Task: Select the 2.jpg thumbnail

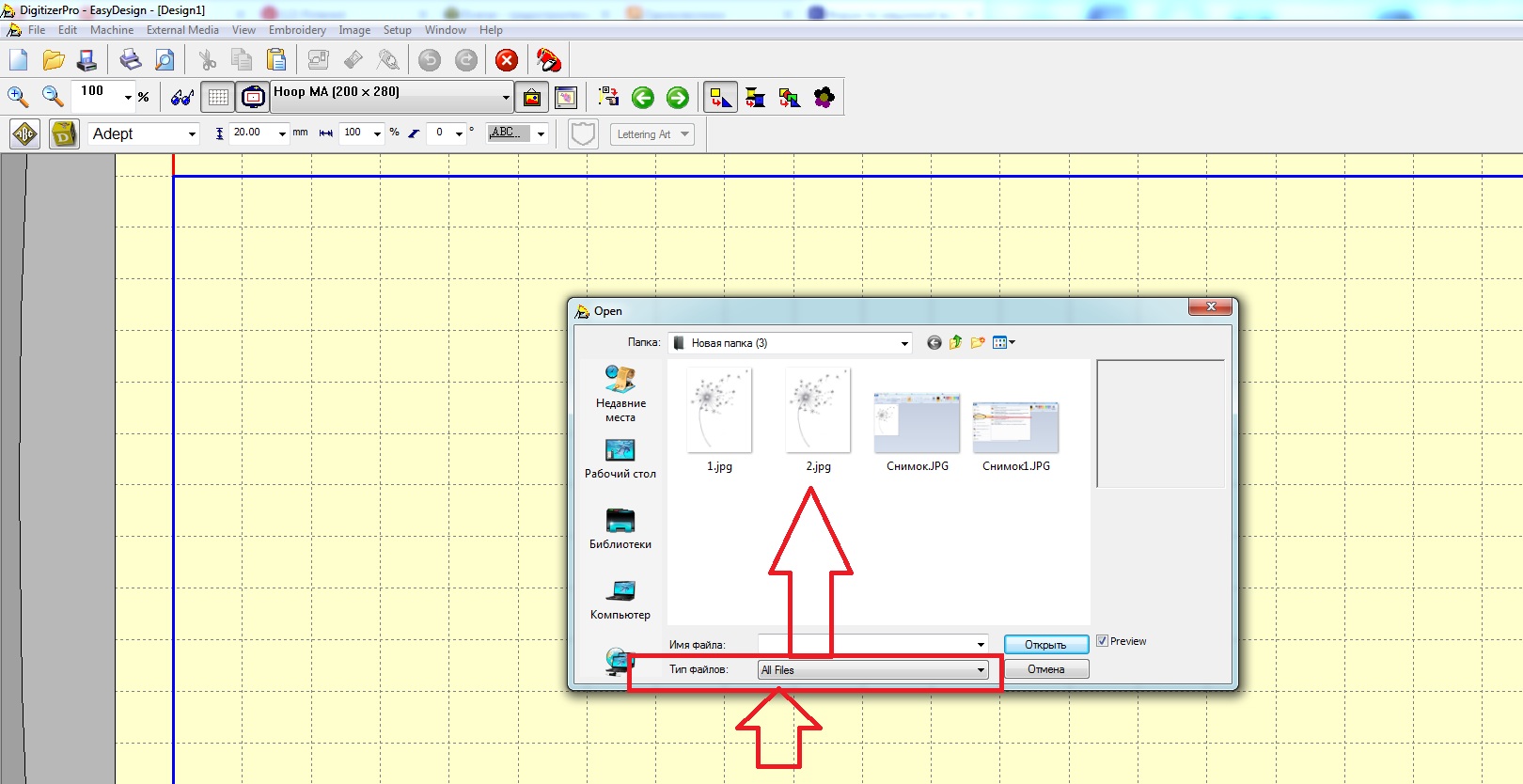Action: (x=817, y=414)
